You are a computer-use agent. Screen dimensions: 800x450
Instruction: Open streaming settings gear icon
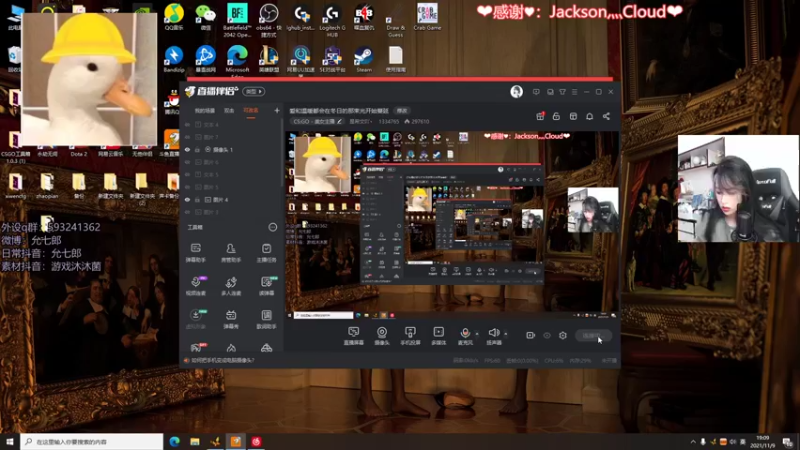click(x=563, y=335)
